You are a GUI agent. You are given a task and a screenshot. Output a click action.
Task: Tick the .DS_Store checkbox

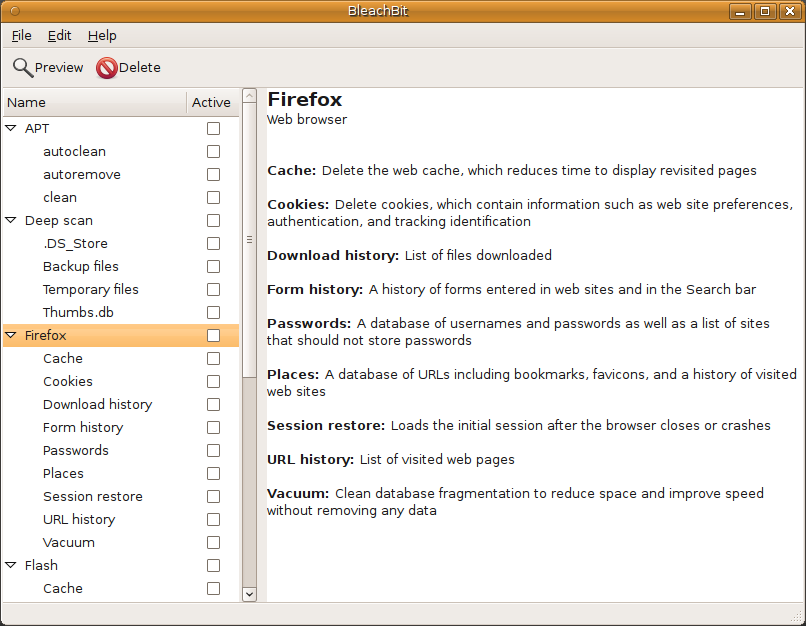tap(213, 244)
